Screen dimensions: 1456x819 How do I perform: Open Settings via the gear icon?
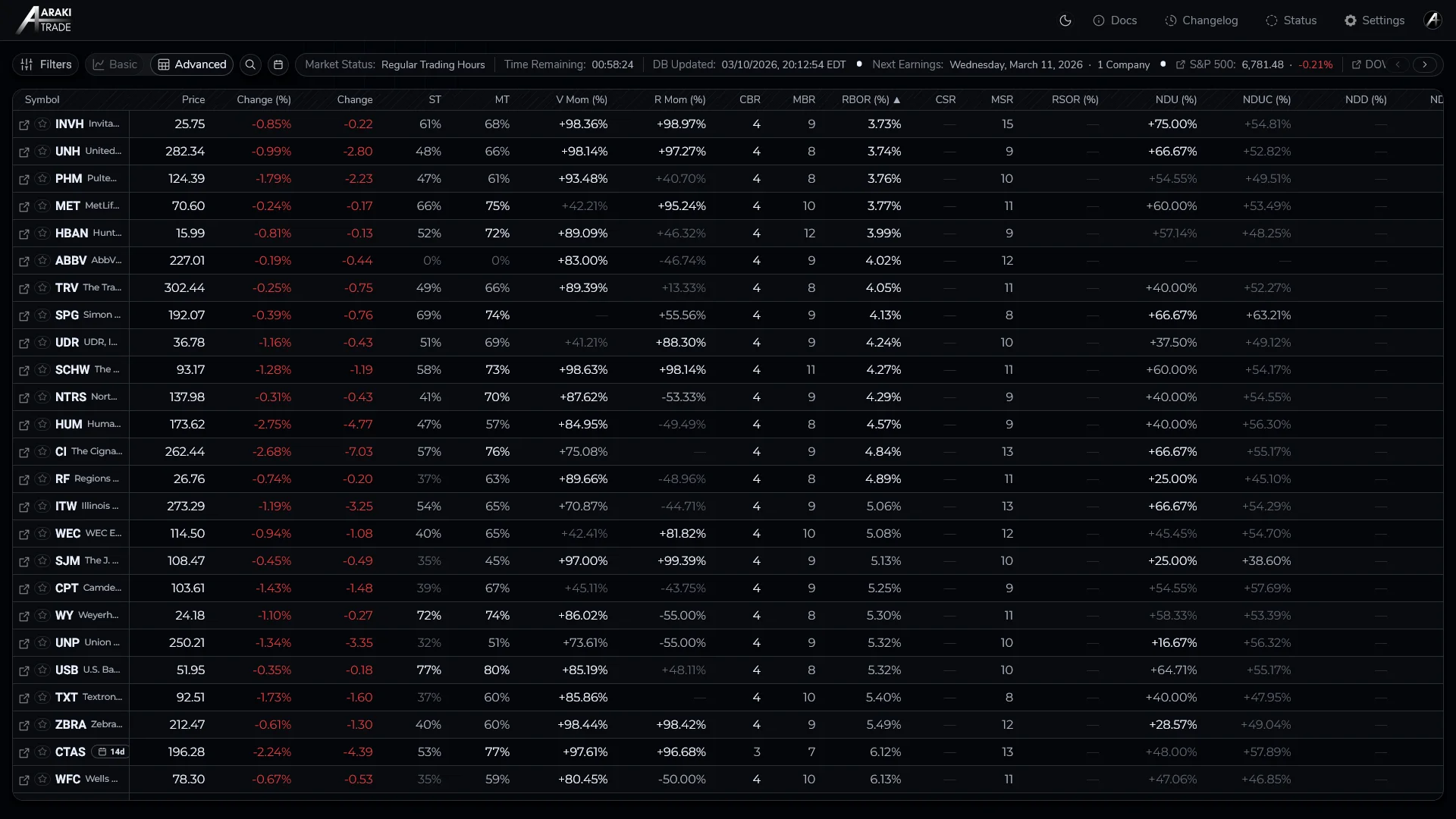(x=1374, y=20)
